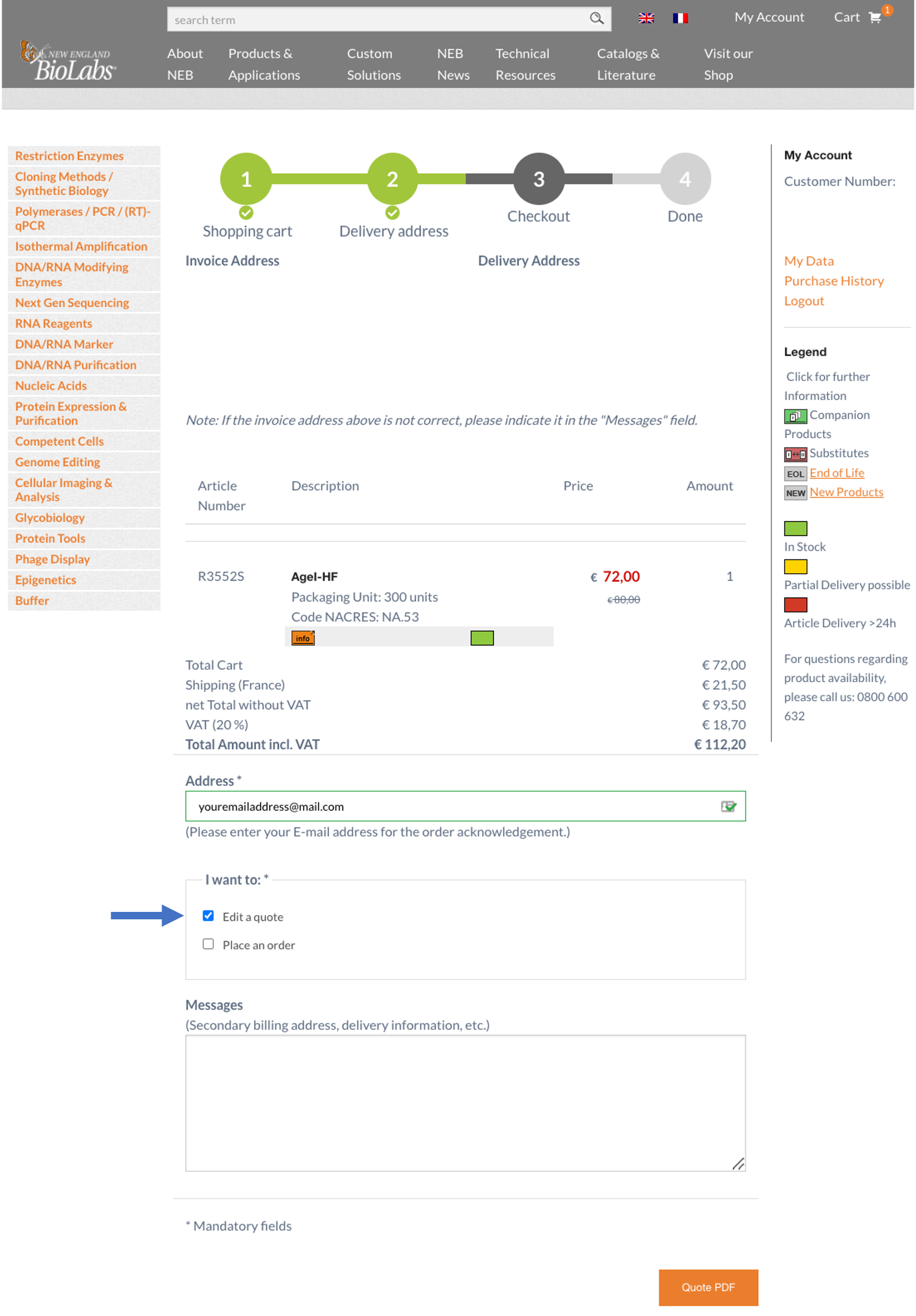Image resolution: width=916 pixels, height=1316 pixels.
Task: Click the yellow Partial Delivery legend swatch
Action: [795, 566]
